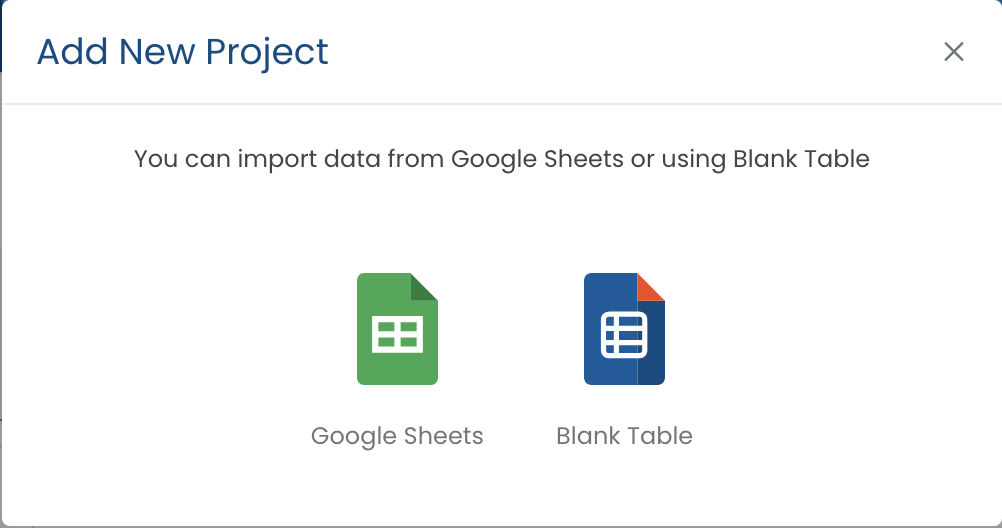
Task: Click the import instruction sentence
Action: click(501, 159)
